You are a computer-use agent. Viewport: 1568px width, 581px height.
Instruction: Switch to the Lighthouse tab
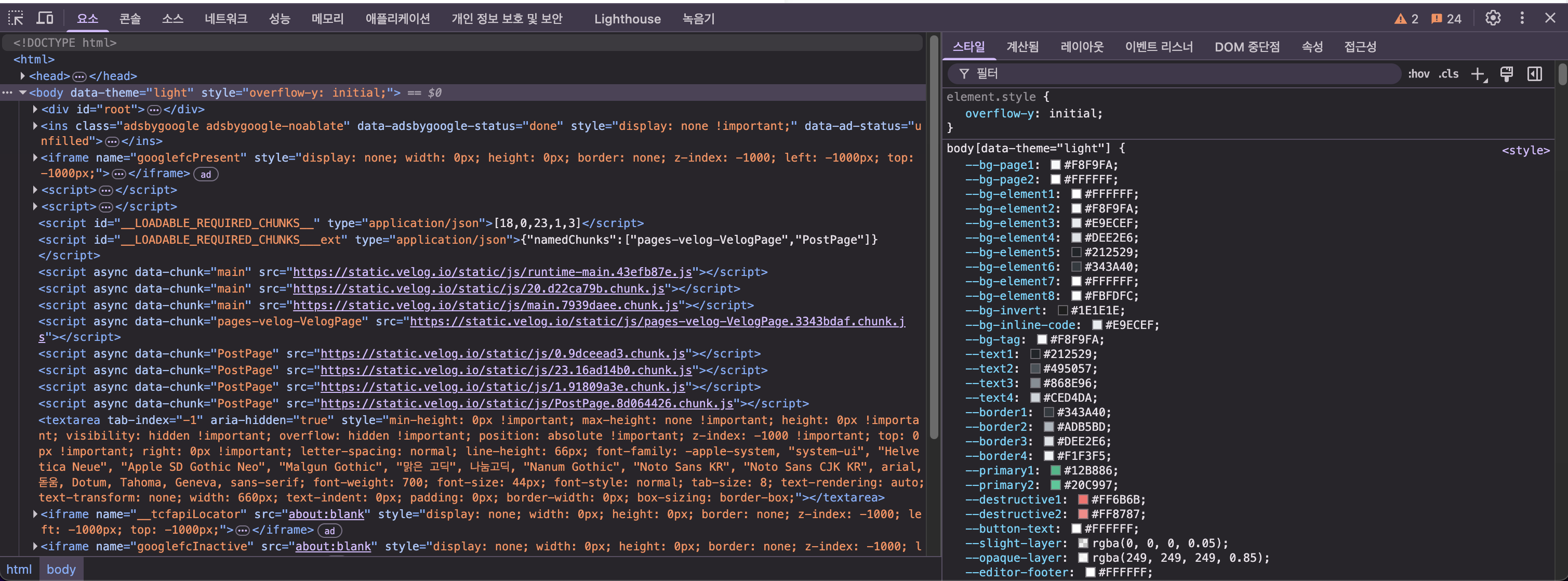627,19
